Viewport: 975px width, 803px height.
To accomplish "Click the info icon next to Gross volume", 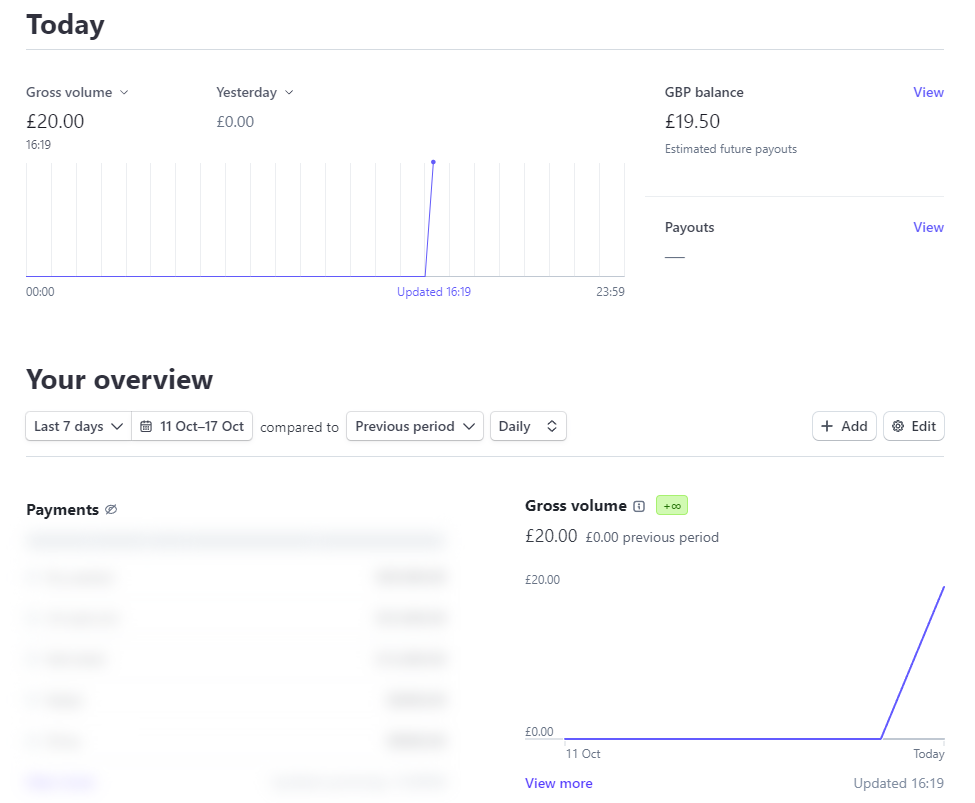I will [639, 507].
